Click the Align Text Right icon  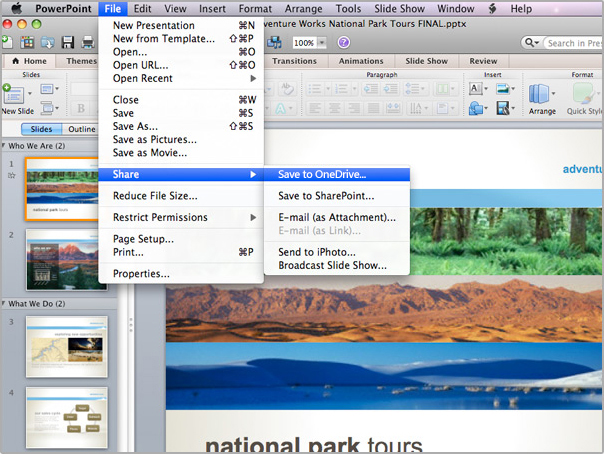(354, 109)
